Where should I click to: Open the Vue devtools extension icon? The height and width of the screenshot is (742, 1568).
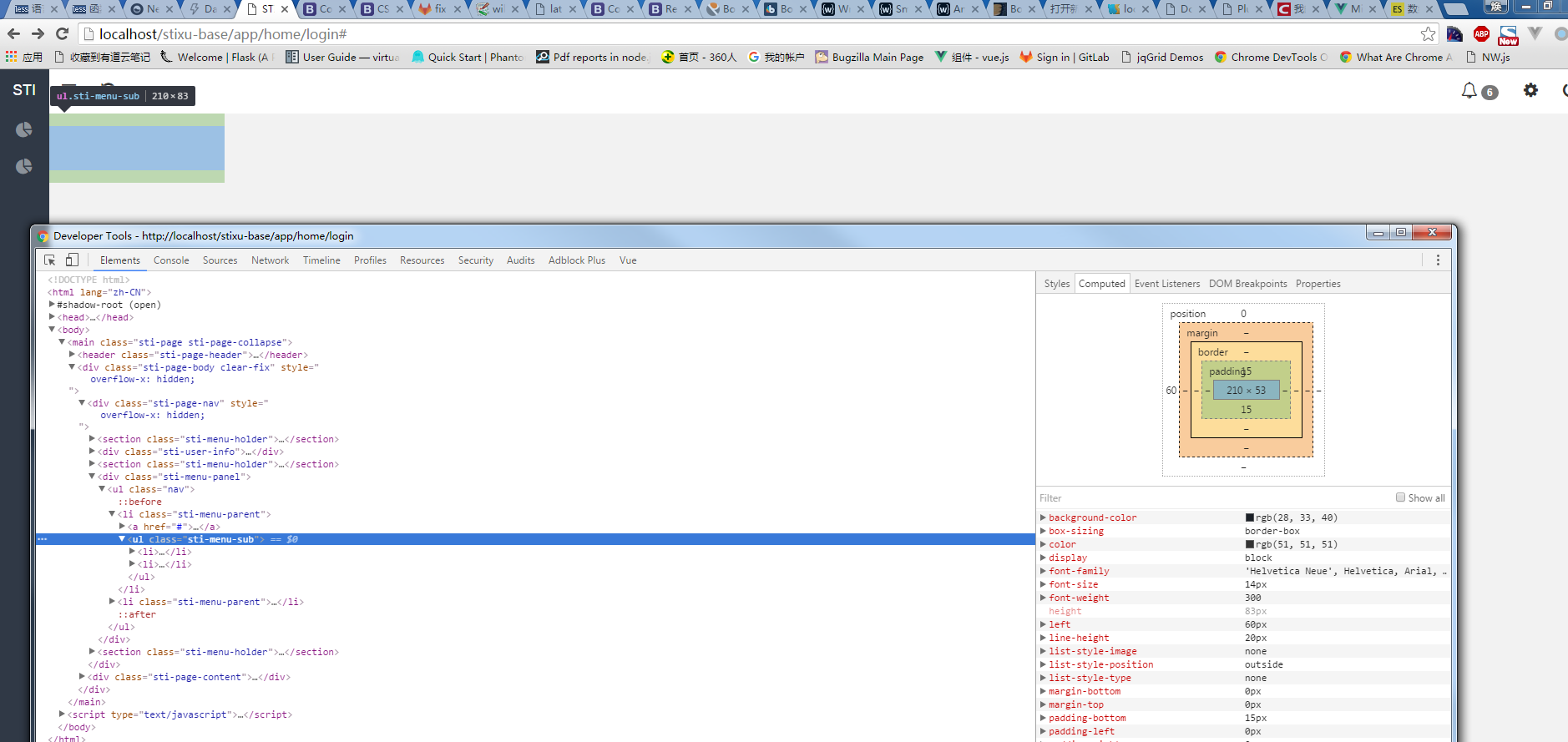(x=1535, y=33)
